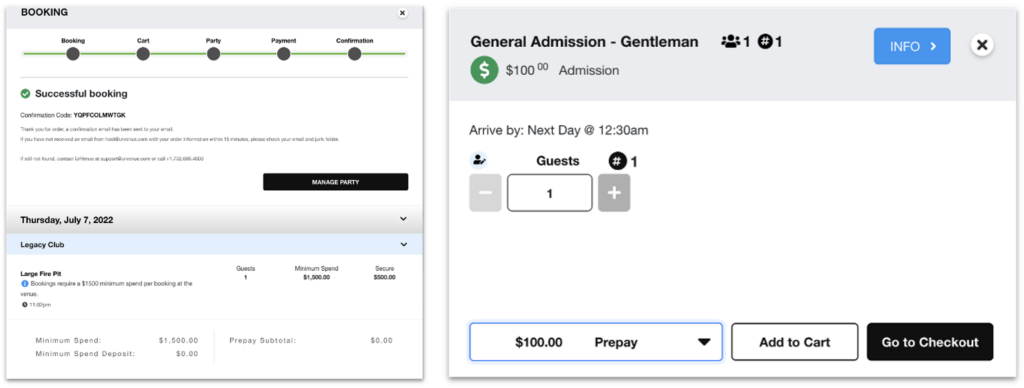Increase guest count with plus button
This screenshot has width=1024, height=388.
tap(614, 193)
